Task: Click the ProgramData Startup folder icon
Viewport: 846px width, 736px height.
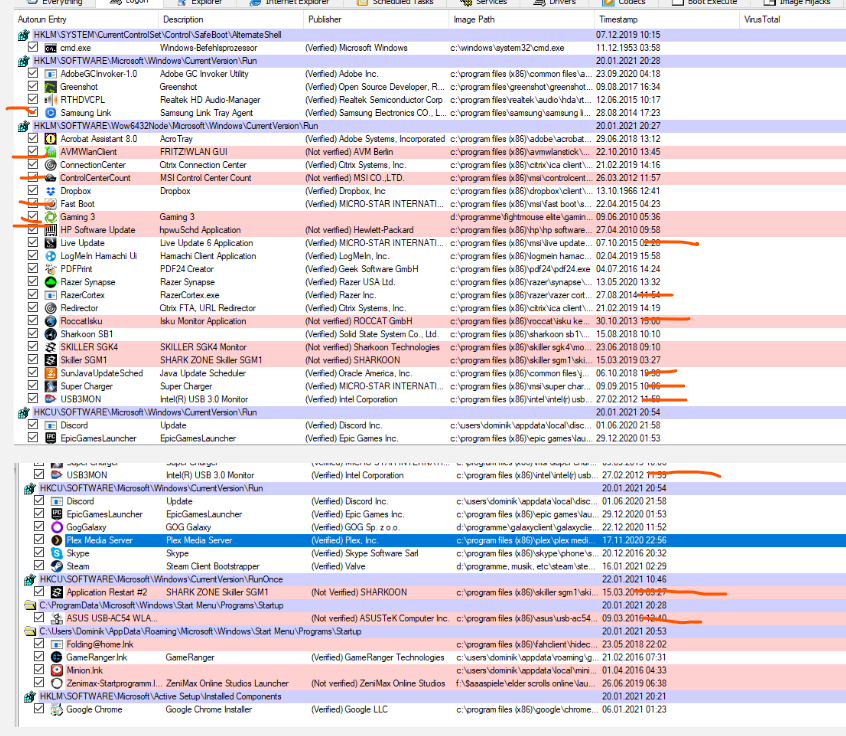Action: (x=30, y=605)
